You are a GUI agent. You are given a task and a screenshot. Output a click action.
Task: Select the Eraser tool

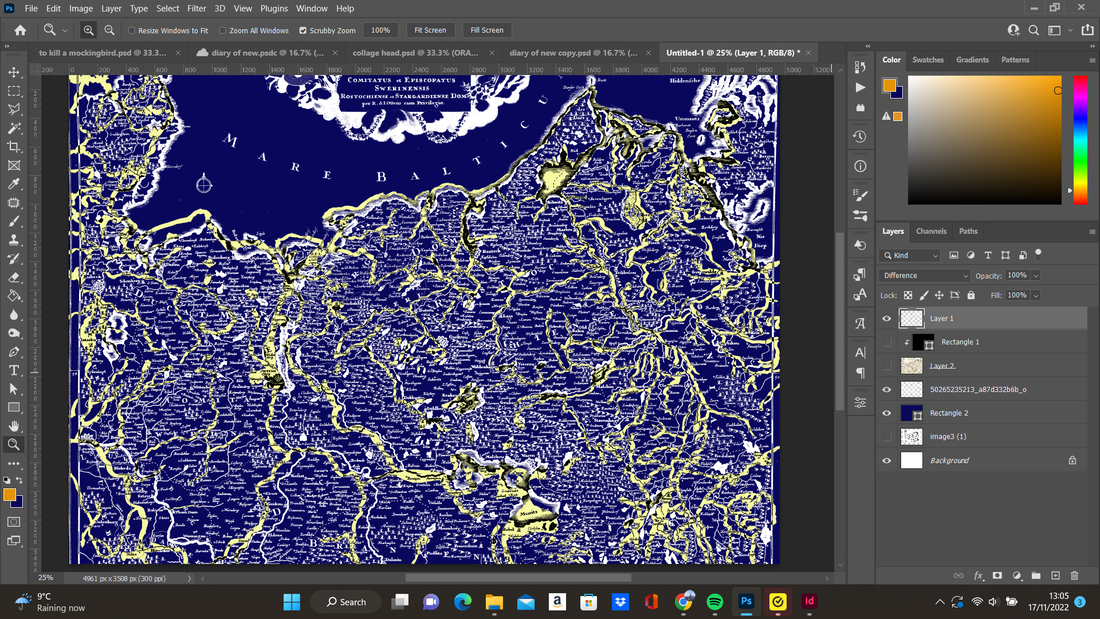14,277
